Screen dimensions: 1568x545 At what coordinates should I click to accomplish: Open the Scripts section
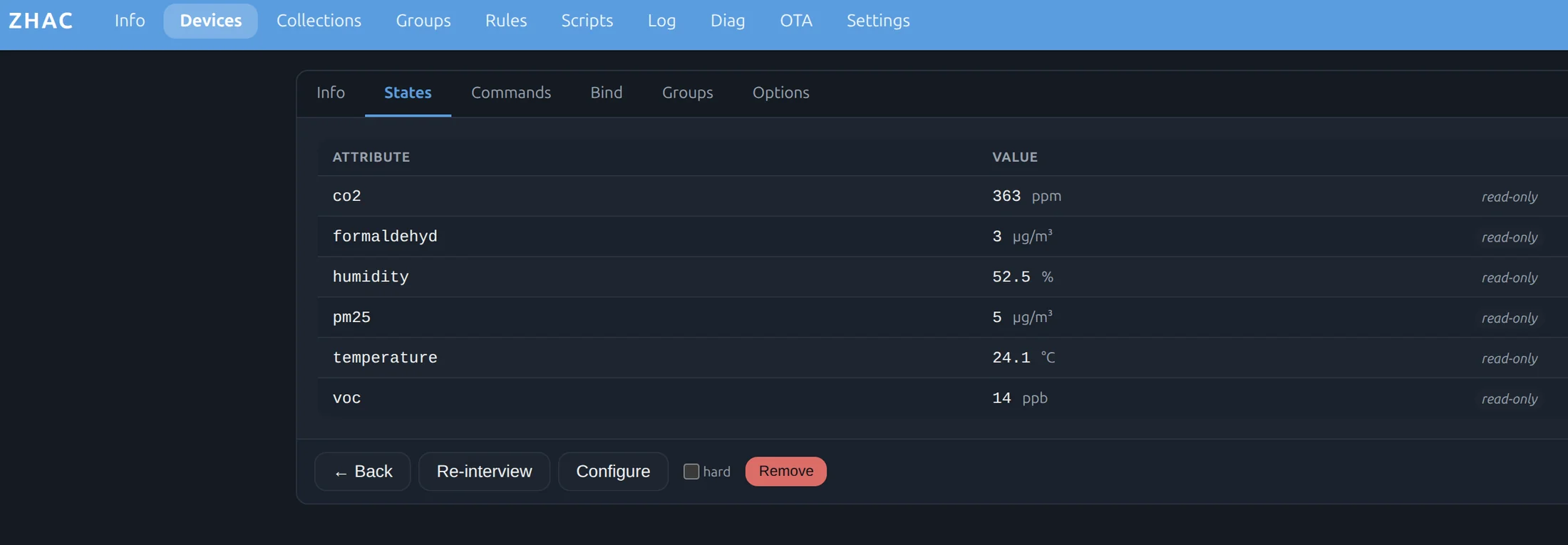pos(587,21)
